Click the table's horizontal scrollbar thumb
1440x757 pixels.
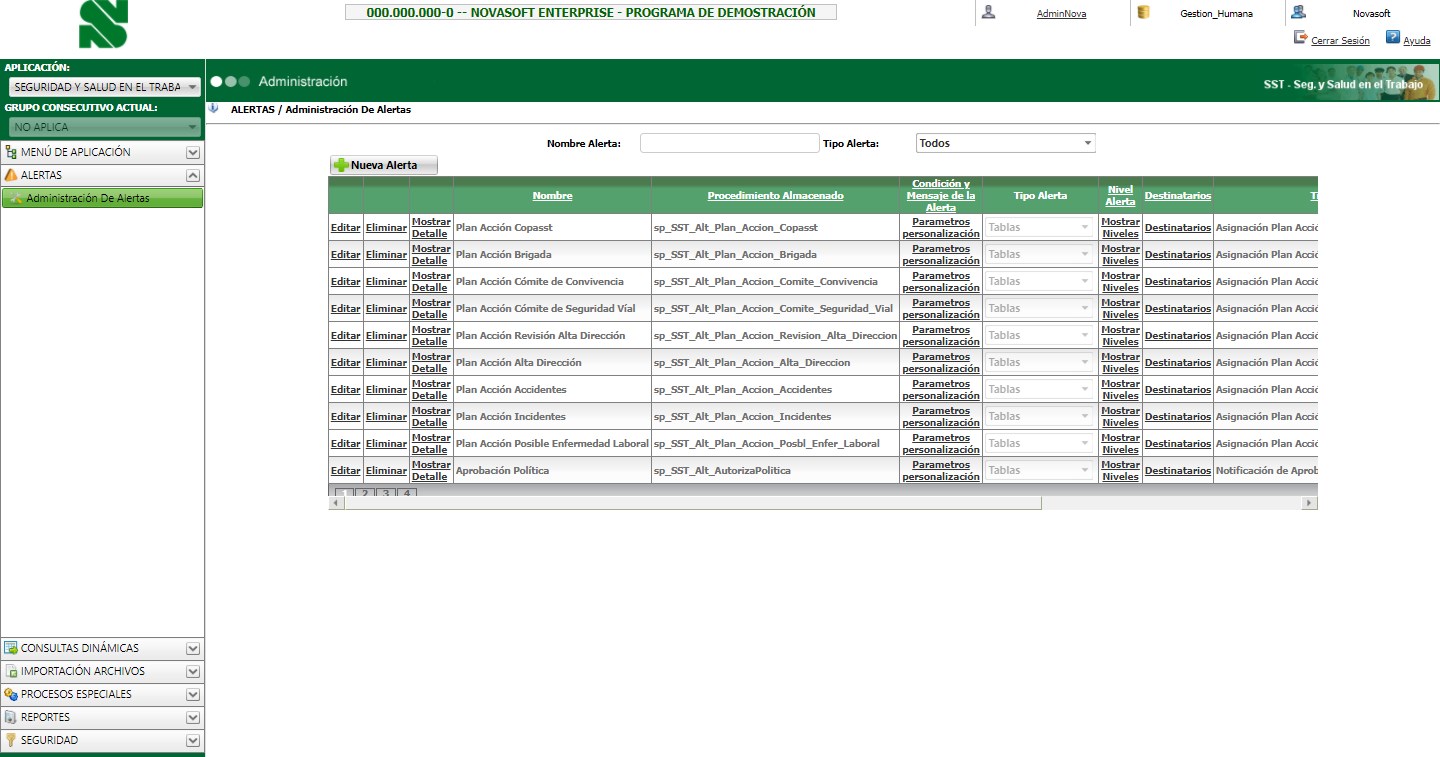[x=692, y=503]
